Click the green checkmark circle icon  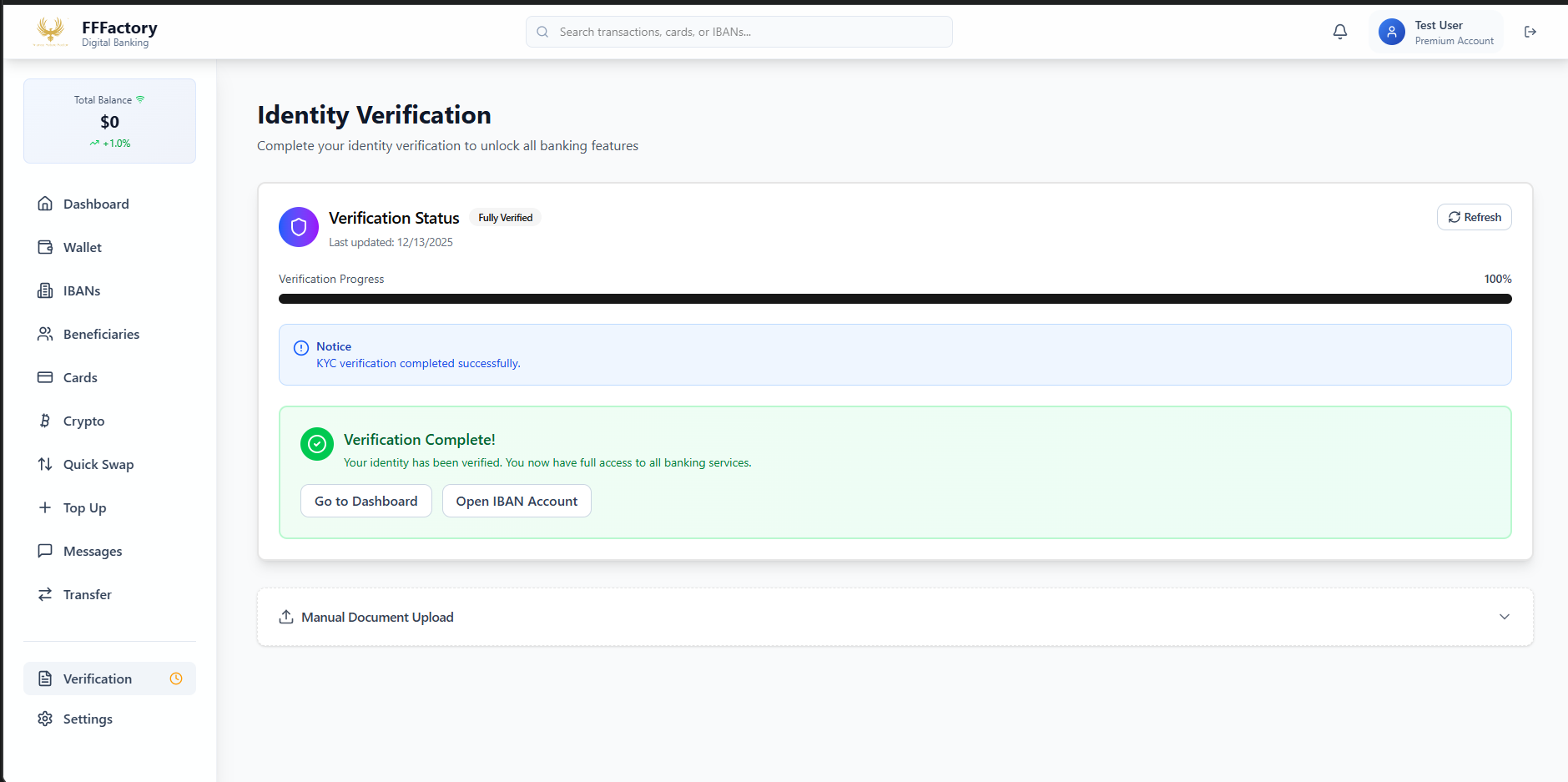point(317,444)
